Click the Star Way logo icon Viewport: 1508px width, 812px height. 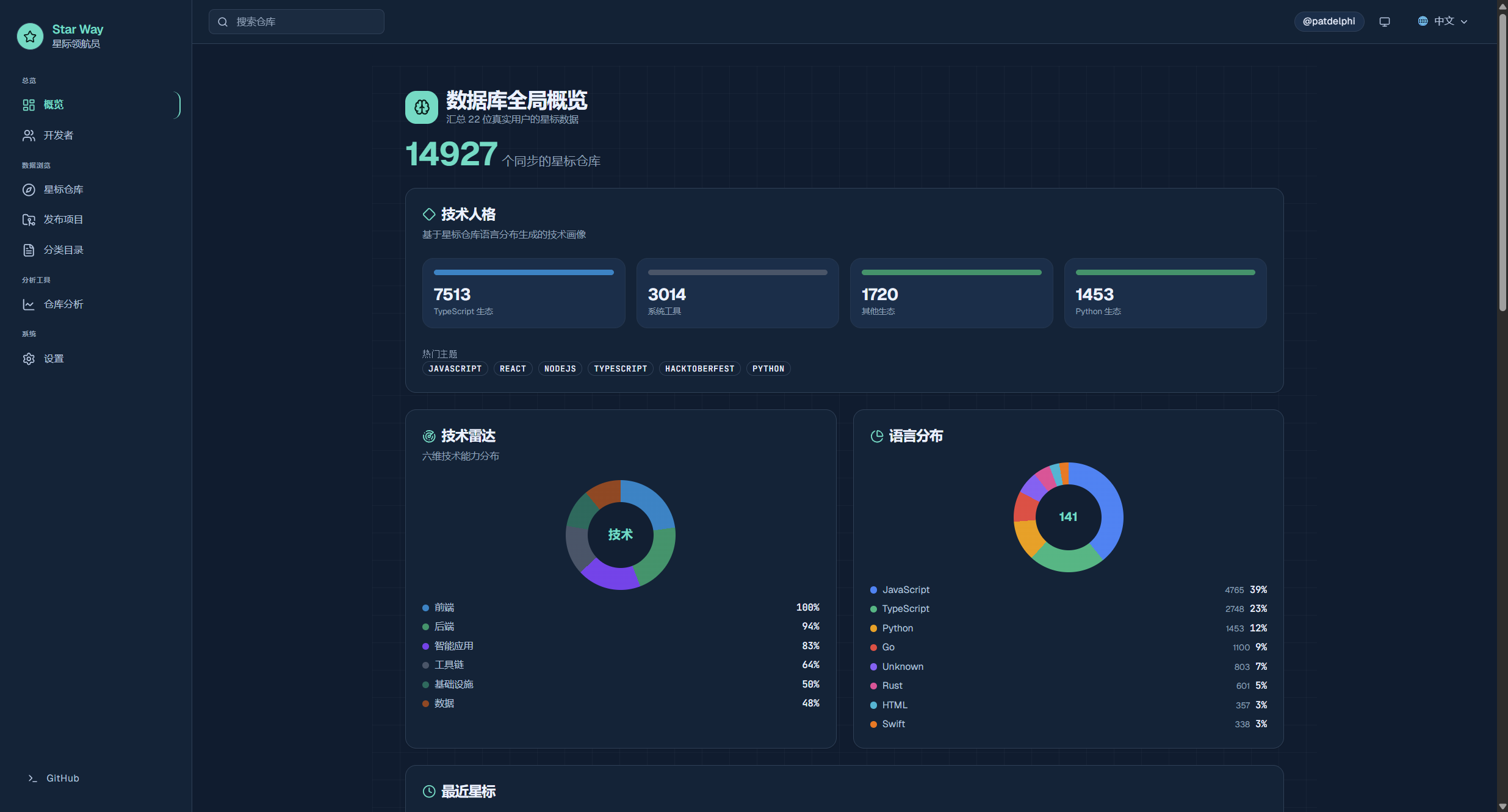[x=30, y=37]
